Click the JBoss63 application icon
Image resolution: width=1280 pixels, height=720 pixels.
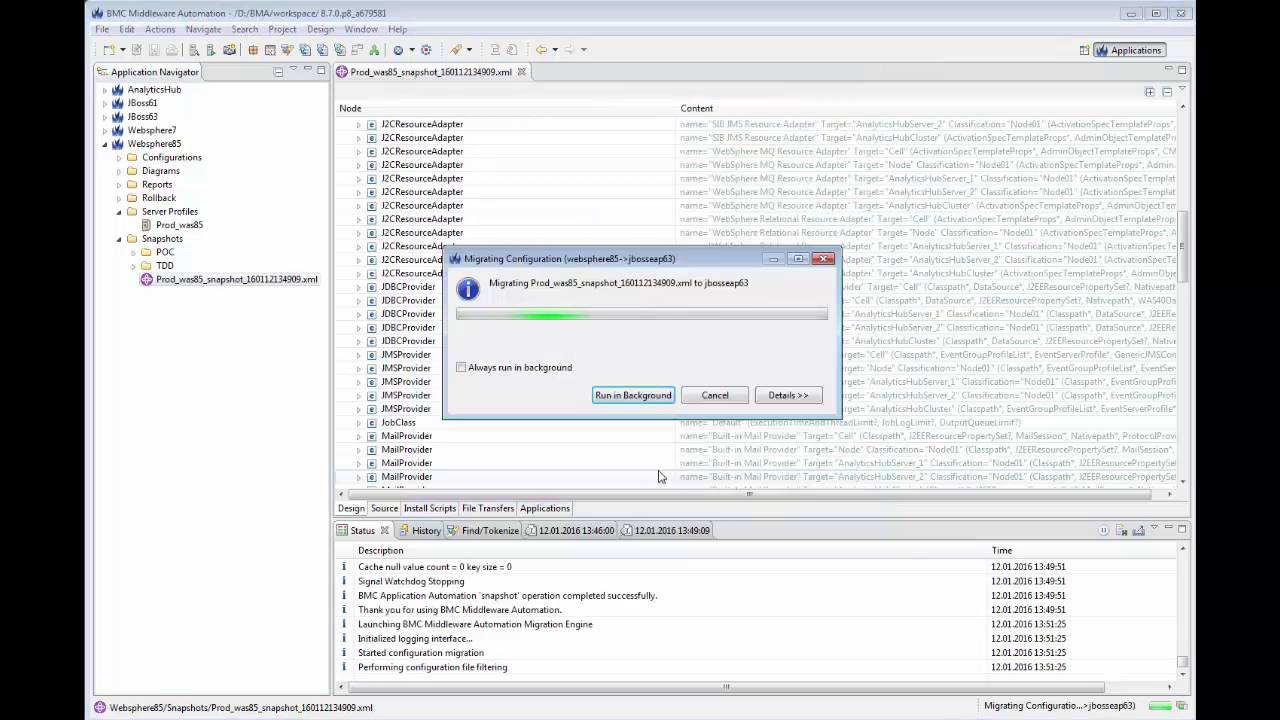click(117, 117)
